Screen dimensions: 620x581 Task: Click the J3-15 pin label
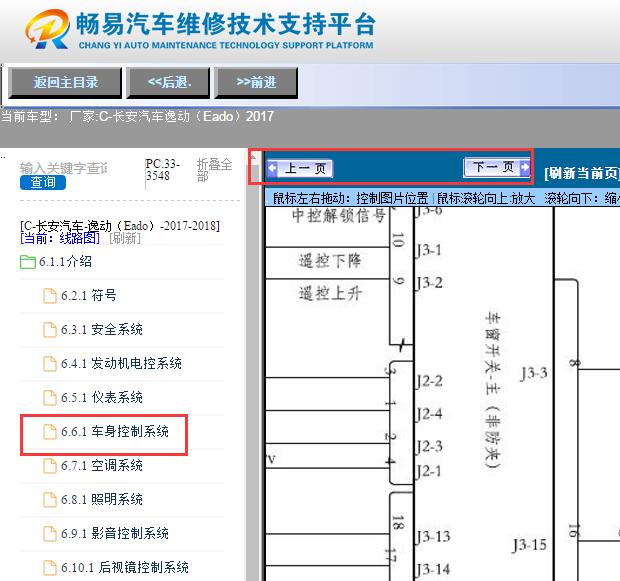click(x=529, y=545)
